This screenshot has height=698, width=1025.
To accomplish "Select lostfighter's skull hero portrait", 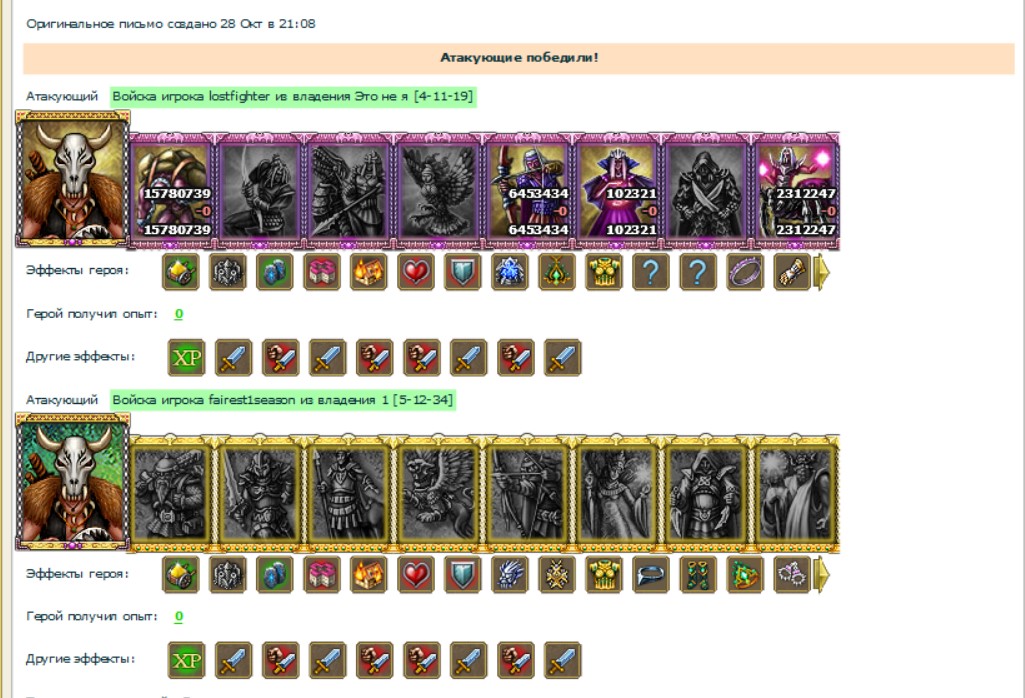I will tap(73, 179).
